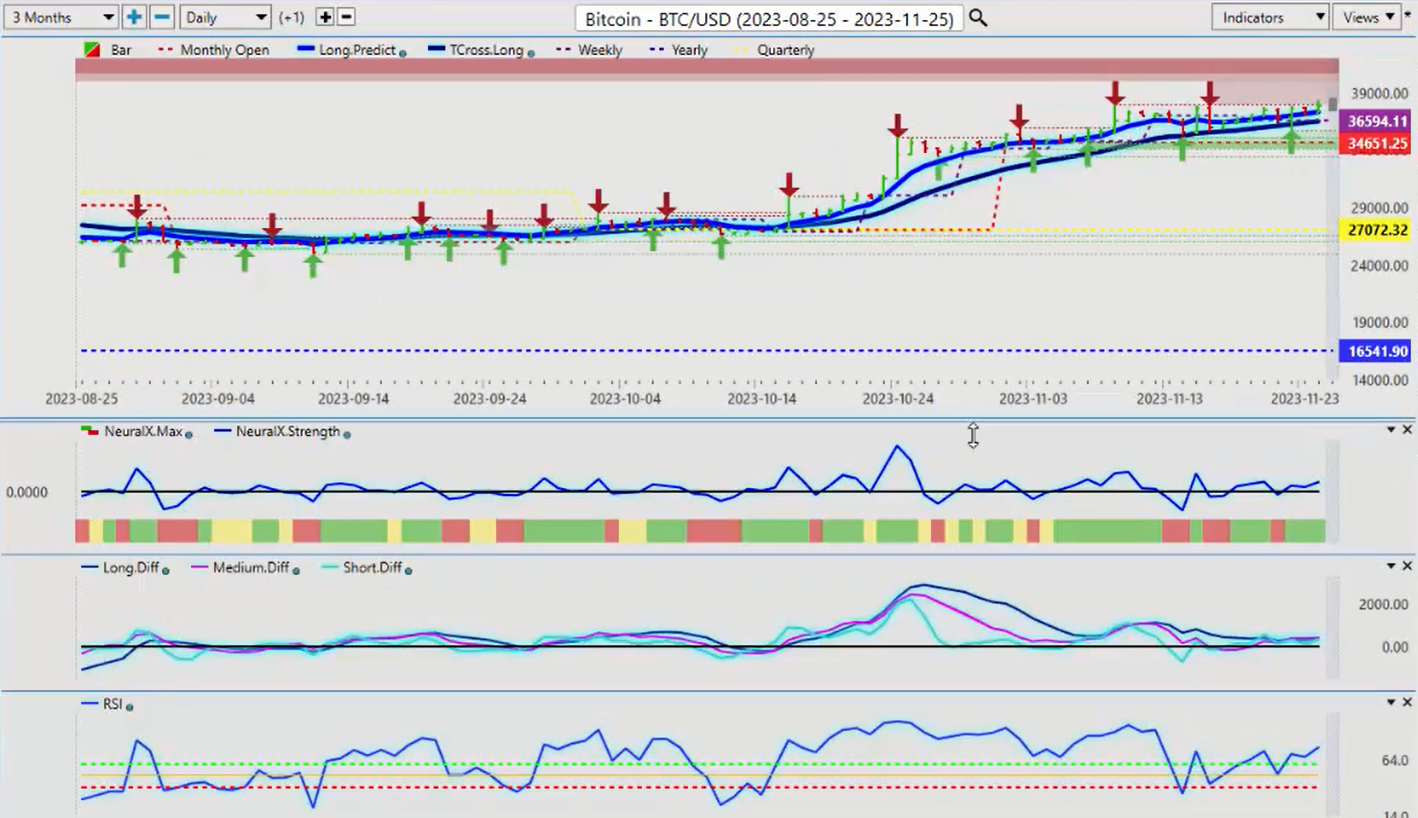Viewport: 1418px width, 818px height.
Task: Increase forecast days with black plus button
Action: click(x=325, y=17)
